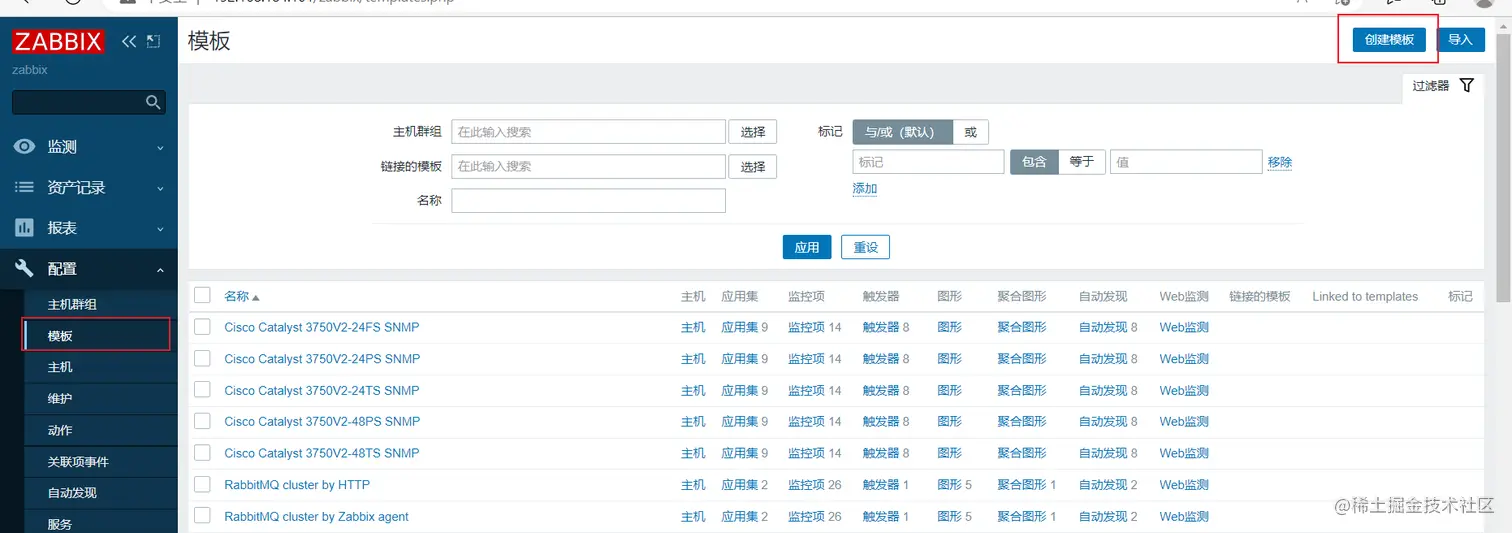Click the sort arrow next to 名称
Image resolution: width=1512 pixels, height=533 pixels.
[256, 297]
